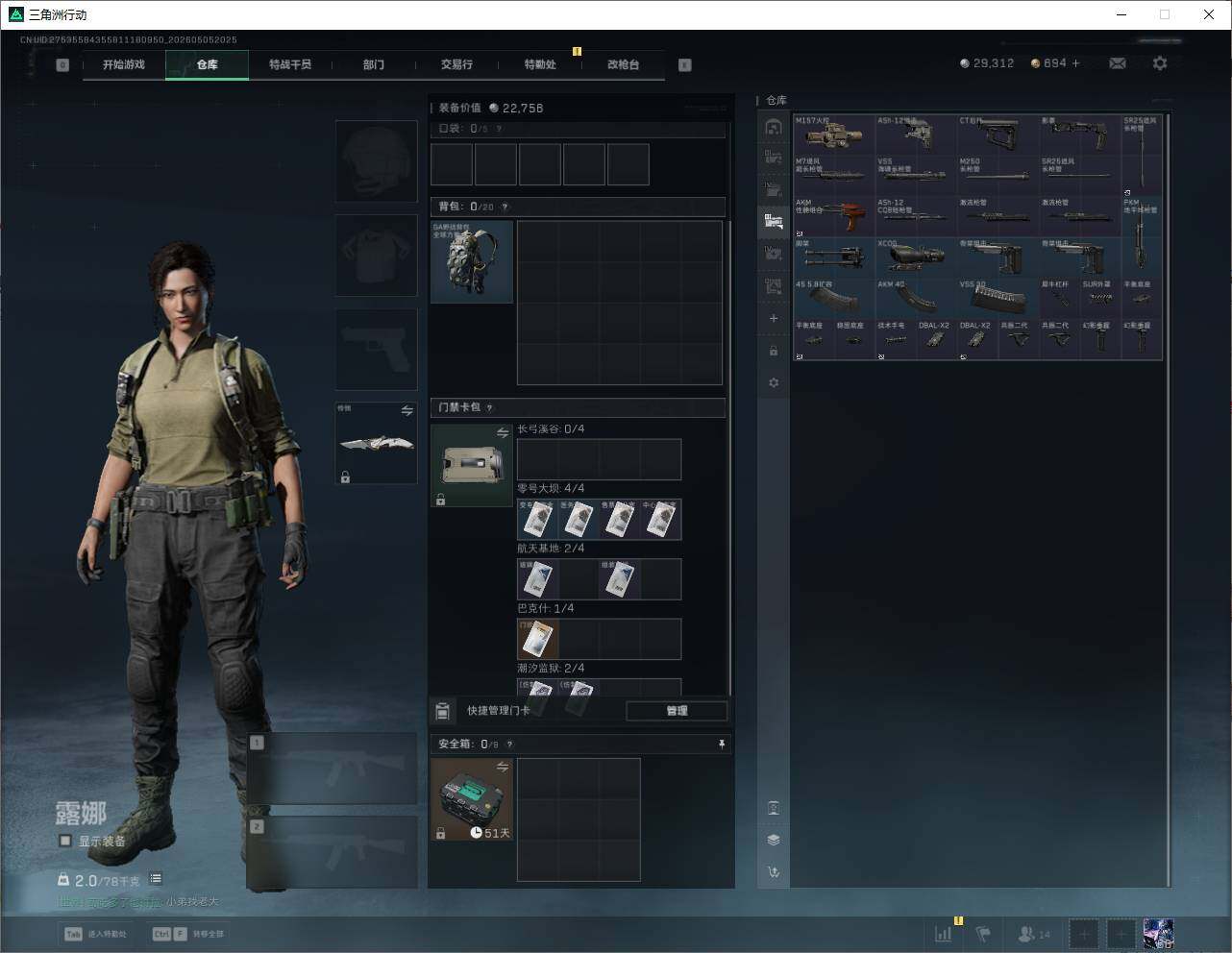Click the warehouse sidebar lock icon
Screen dimensions: 1232x953
pos(774,351)
